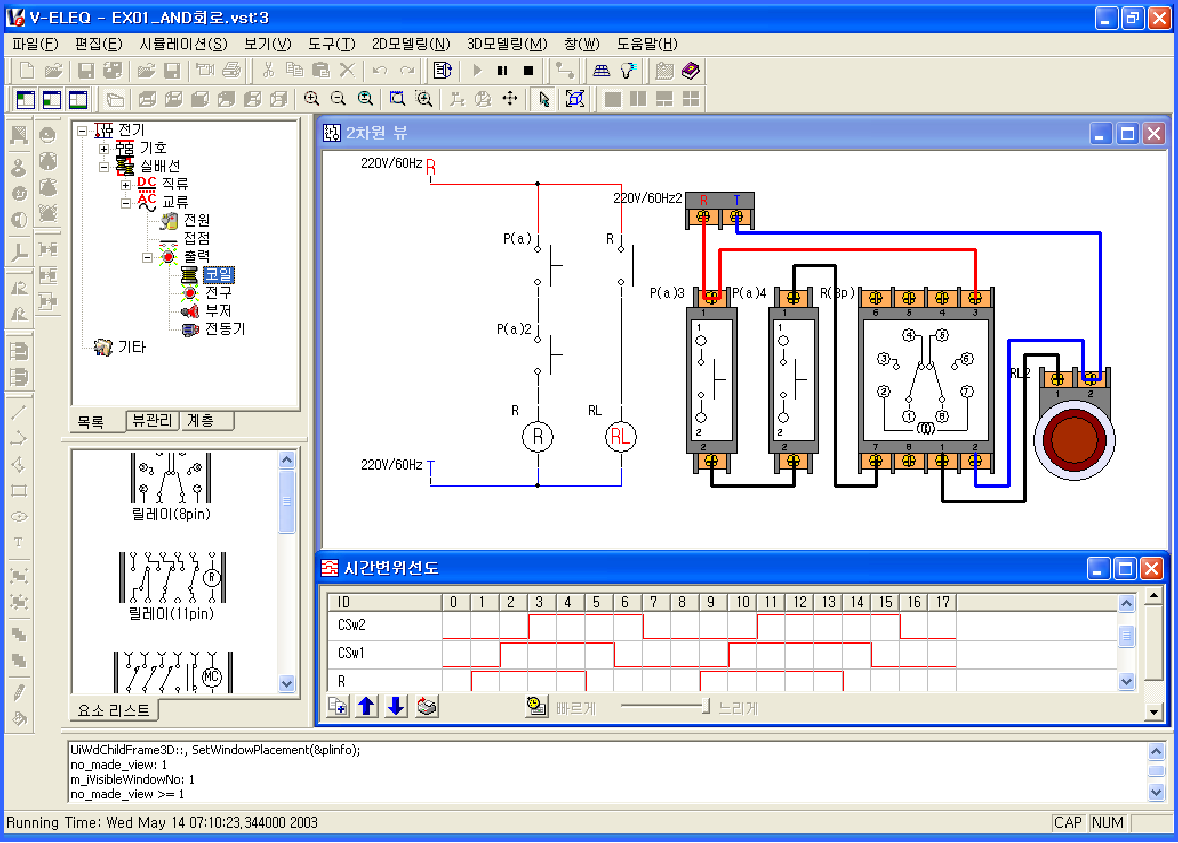Click the zoom in magnifier icon
This screenshot has width=1178, height=843.
312,98
